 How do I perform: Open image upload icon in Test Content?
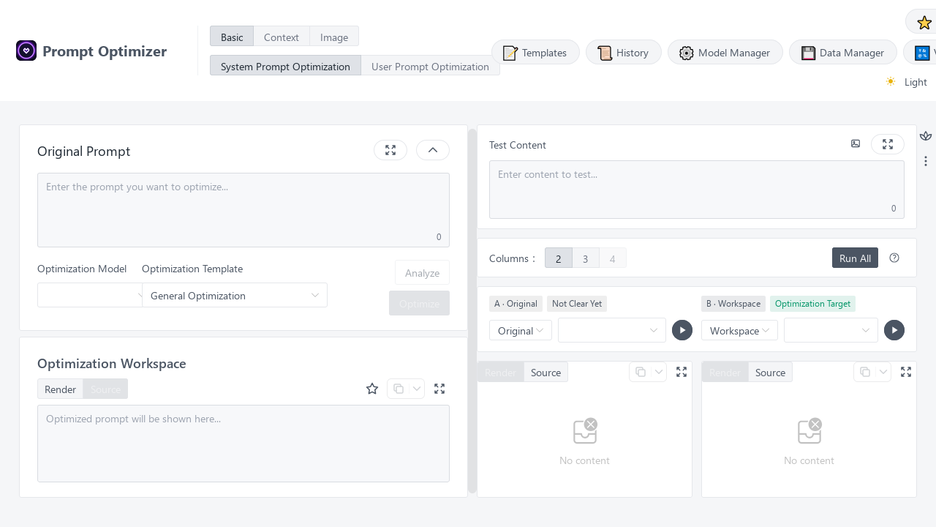[855, 144]
